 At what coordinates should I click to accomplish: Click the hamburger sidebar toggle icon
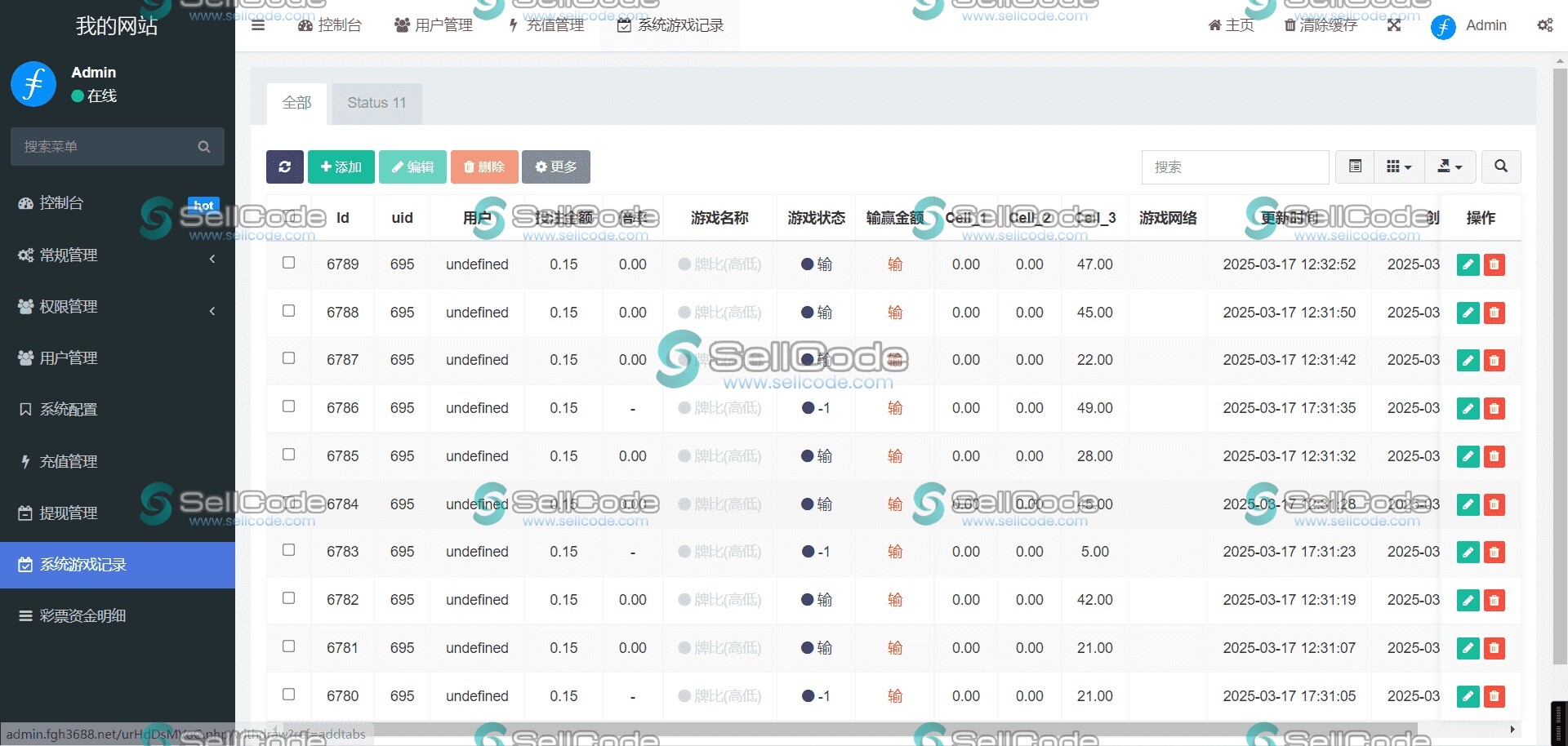pyautogui.click(x=258, y=25)
